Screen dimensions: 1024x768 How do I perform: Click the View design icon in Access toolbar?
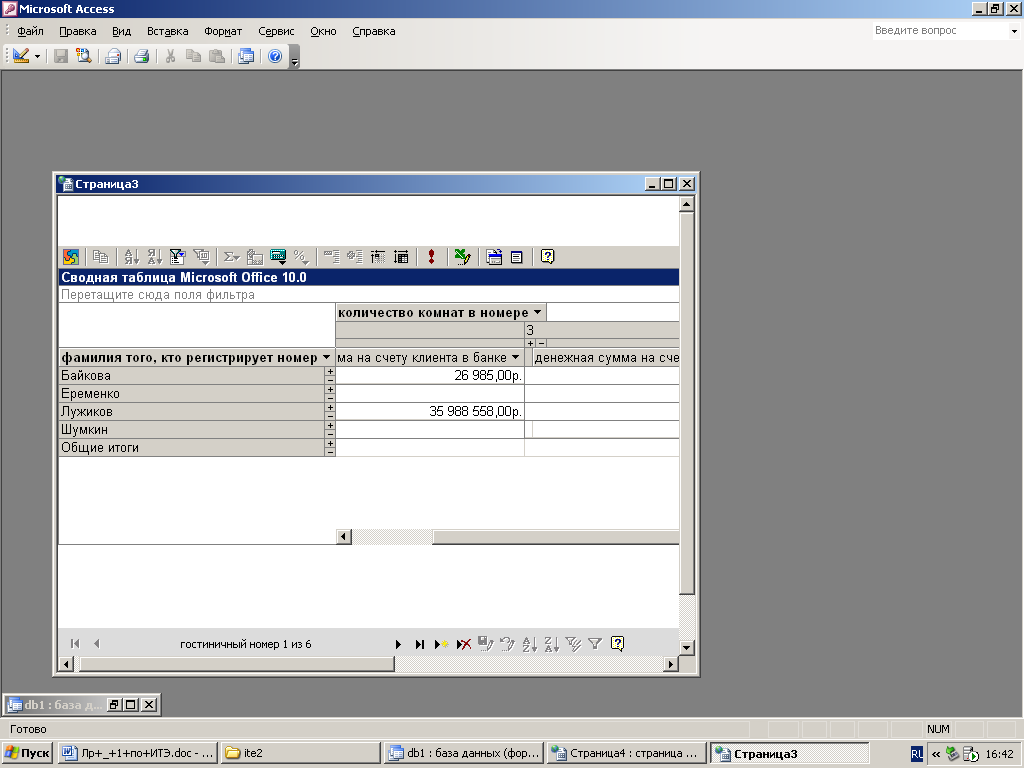(21, 56)
